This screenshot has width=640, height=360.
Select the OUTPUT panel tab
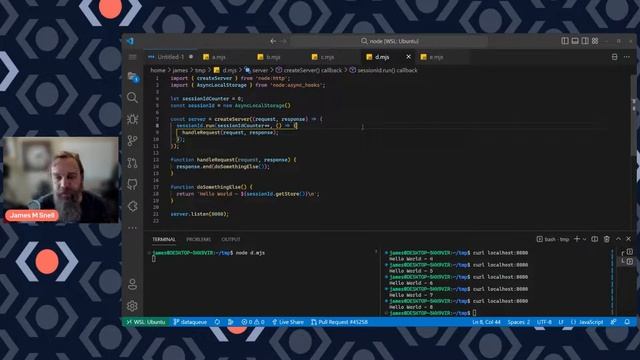tap(231, 239)
